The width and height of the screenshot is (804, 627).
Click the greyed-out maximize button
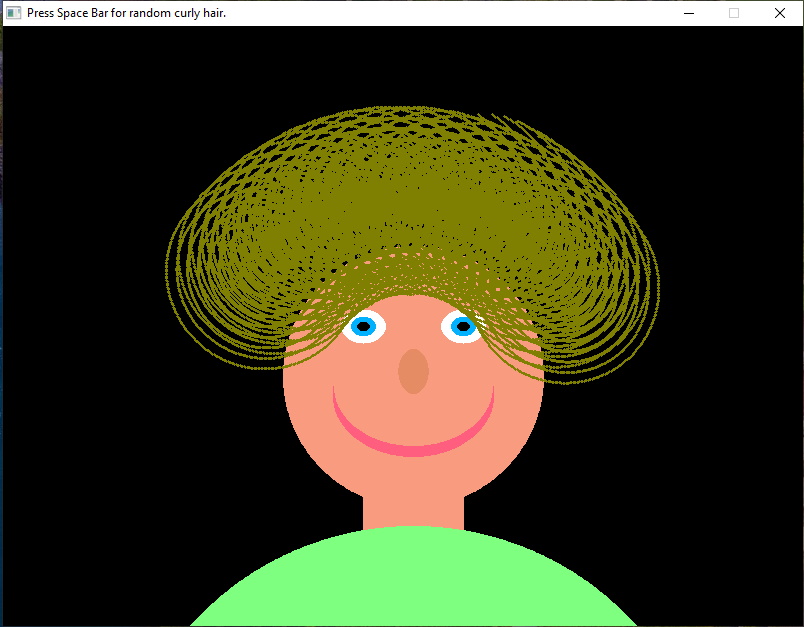[x=734, y=13]
